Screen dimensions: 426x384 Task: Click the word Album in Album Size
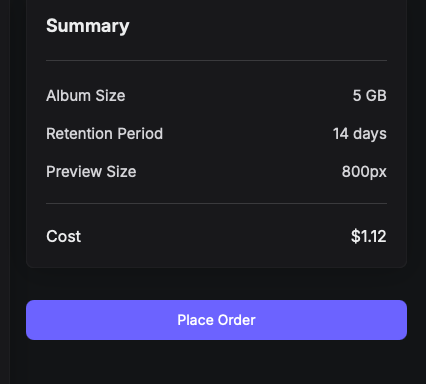coord(68,96)
